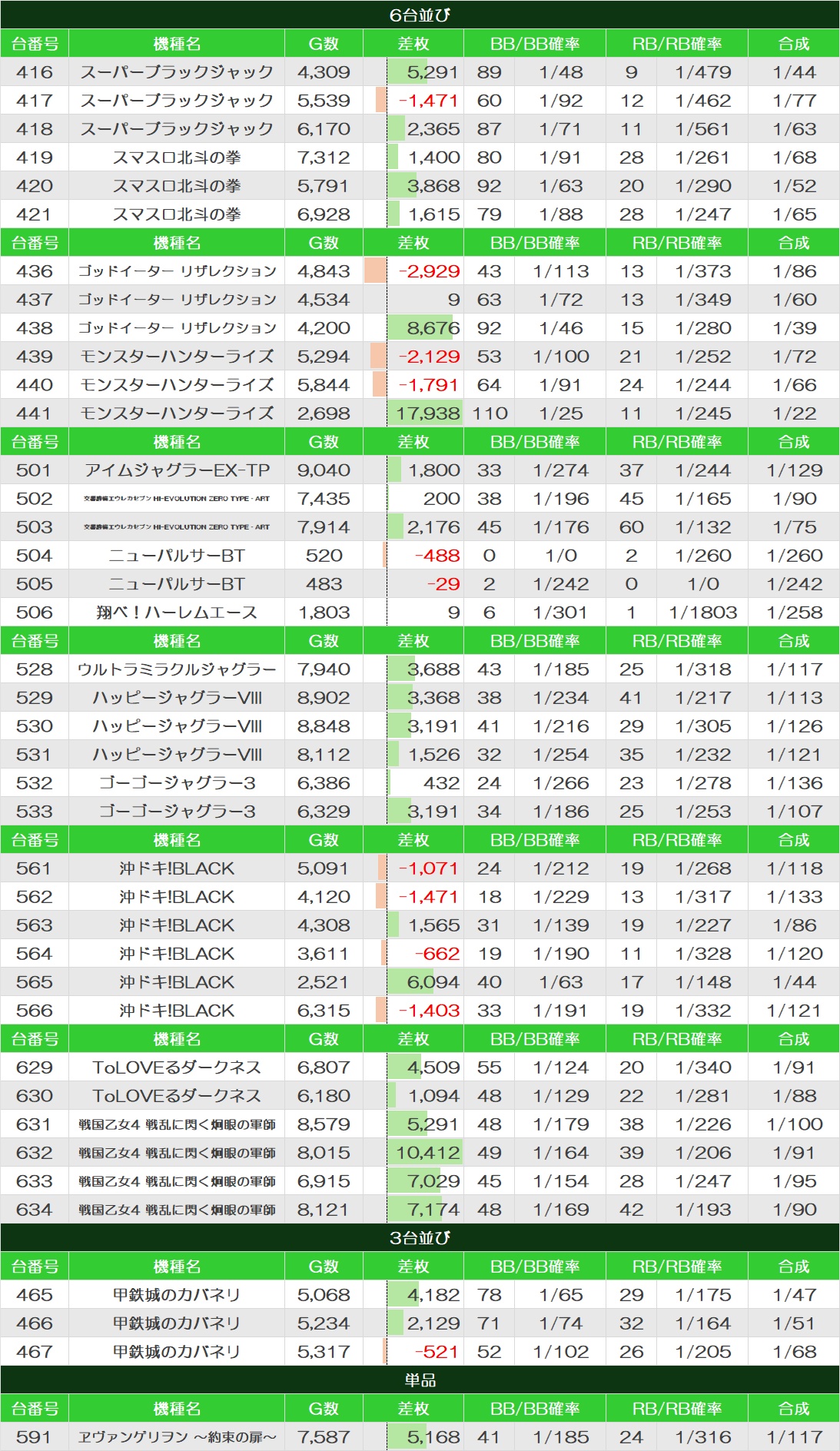Click G数 value 9,040 in row 501
The image size is (840, 1451).
pyautogui.click(x=324, y=470)
